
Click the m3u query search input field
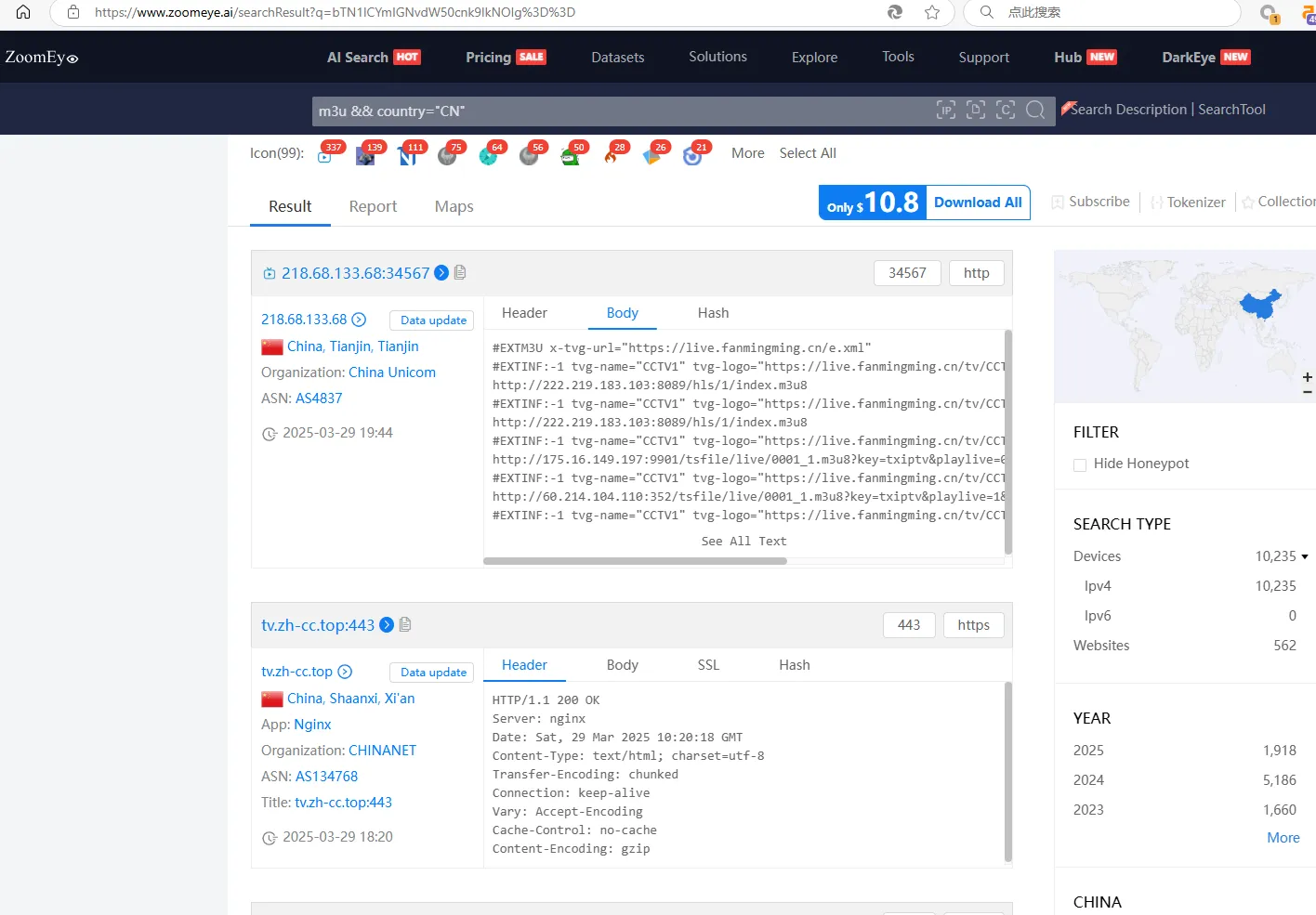[613, 111]
